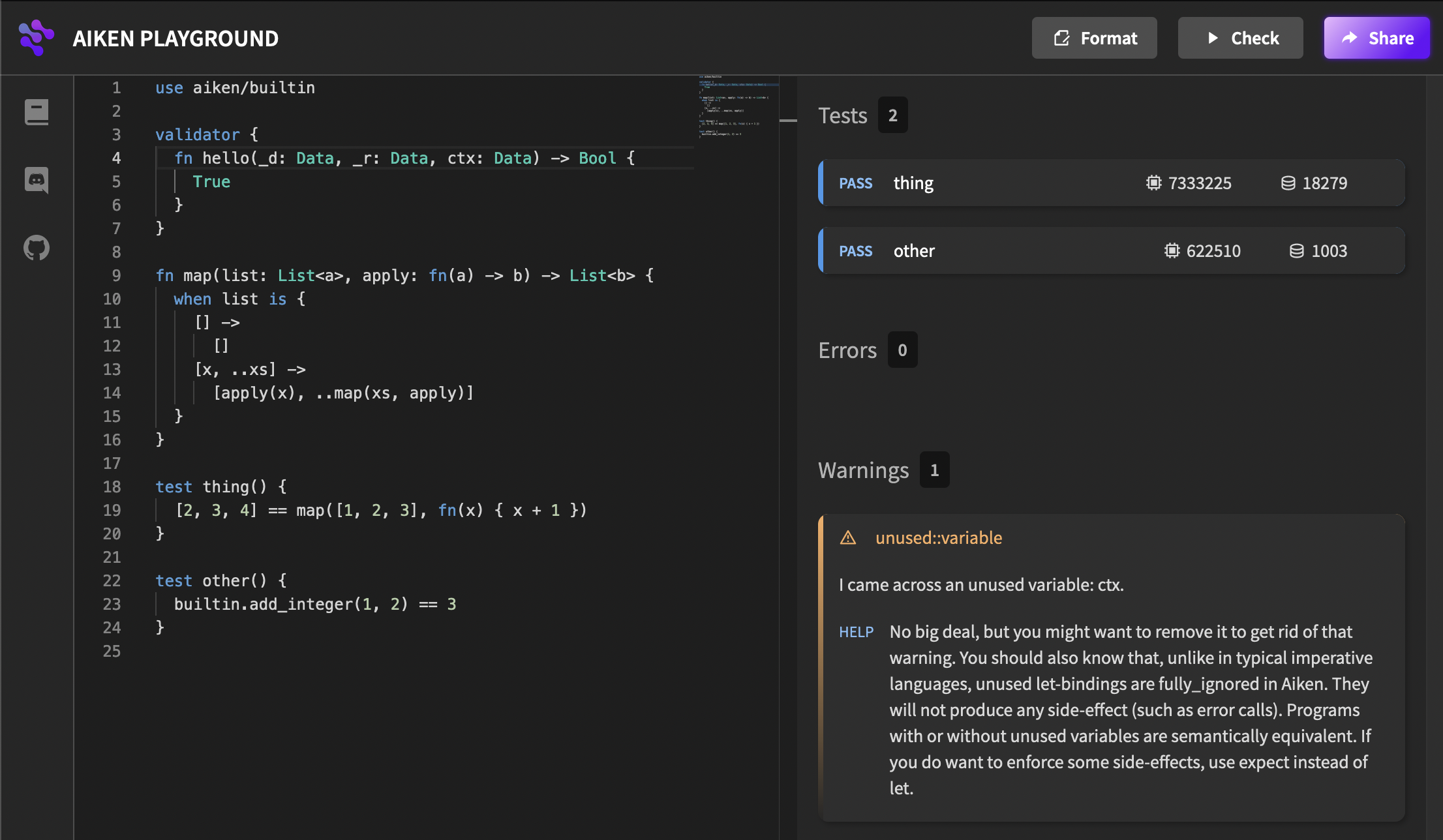Open the Discord icon in sidebar
This screenshot has height=840, width=1443.
click(x=37, y=180)
